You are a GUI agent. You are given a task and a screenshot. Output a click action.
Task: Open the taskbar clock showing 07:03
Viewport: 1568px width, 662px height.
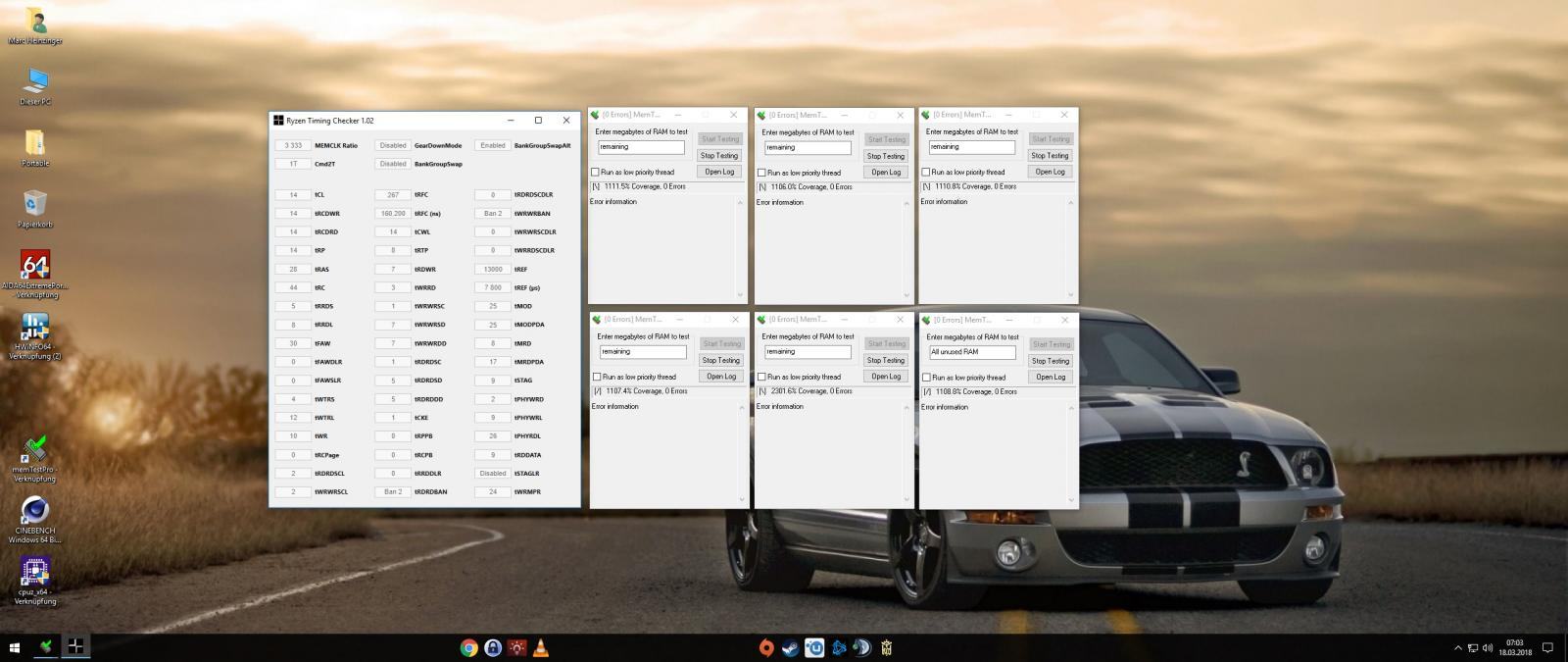point(1515,647)
